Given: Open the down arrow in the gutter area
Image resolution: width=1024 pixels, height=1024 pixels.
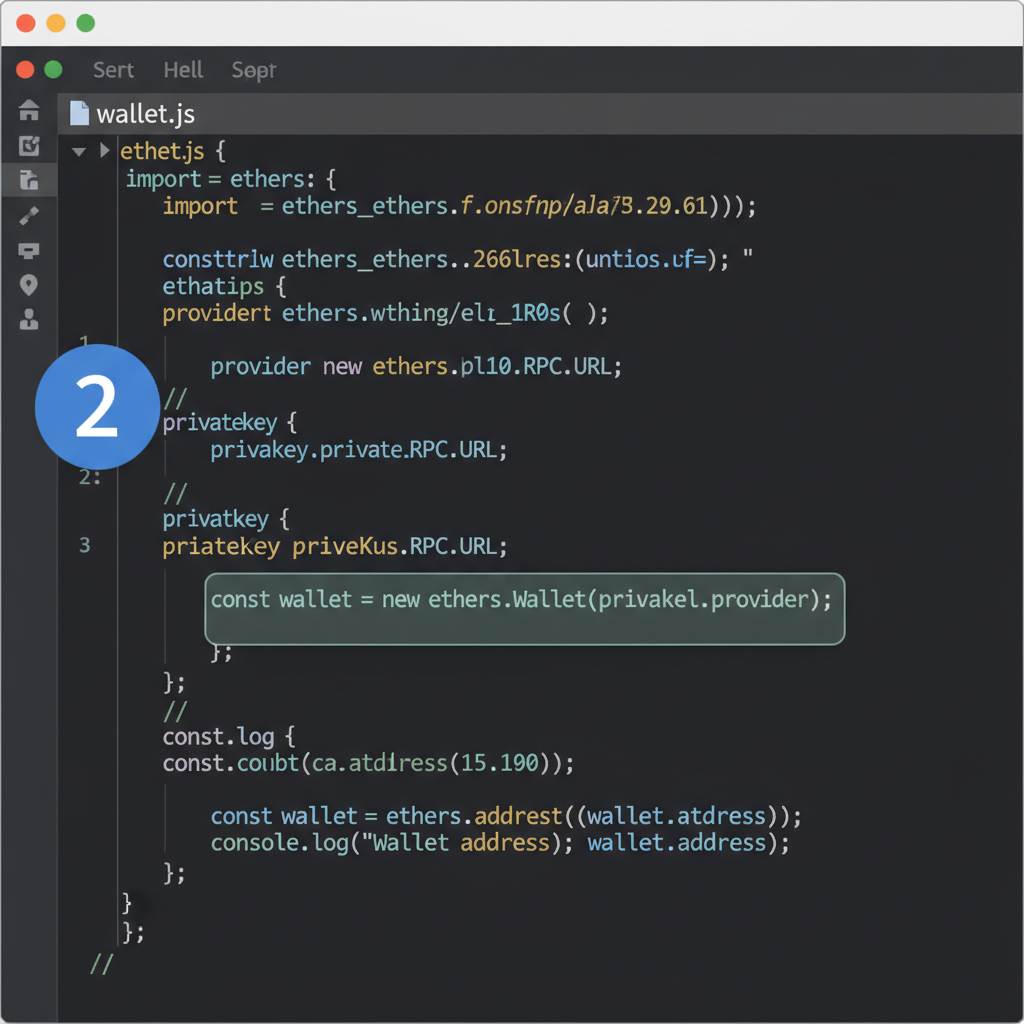Looking at the screenshot, I should (80, 151).
